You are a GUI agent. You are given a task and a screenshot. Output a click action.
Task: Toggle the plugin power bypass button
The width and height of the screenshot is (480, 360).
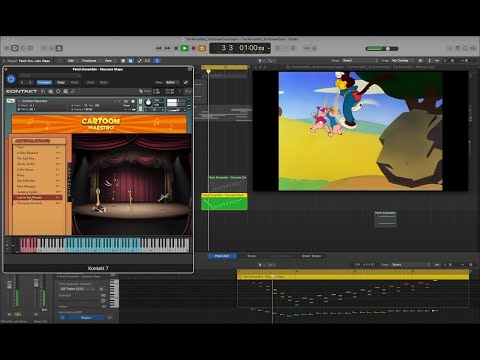point(11,79)
